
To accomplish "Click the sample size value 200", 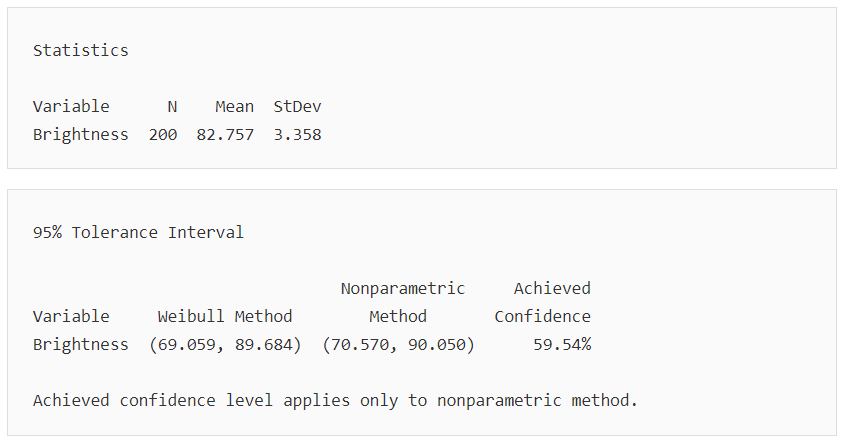I will pos(163,135).
